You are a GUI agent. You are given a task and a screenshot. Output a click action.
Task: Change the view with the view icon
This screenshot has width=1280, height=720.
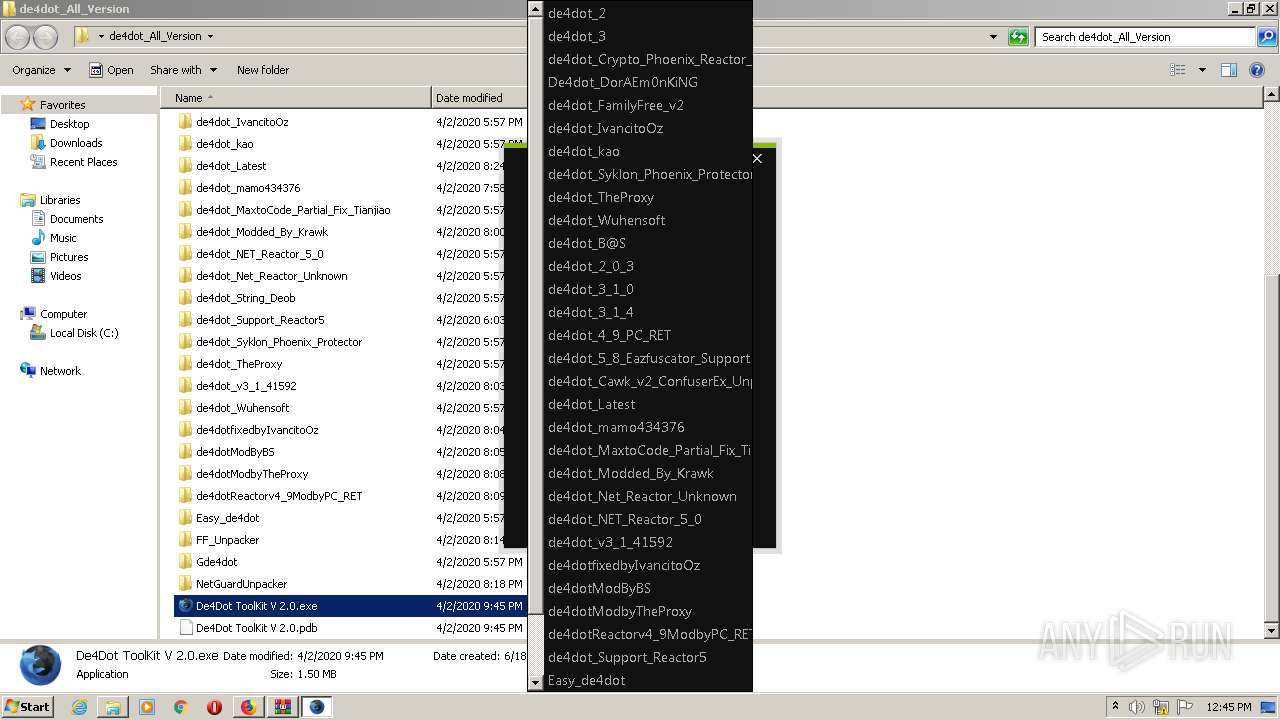[x=1178, y=70]
